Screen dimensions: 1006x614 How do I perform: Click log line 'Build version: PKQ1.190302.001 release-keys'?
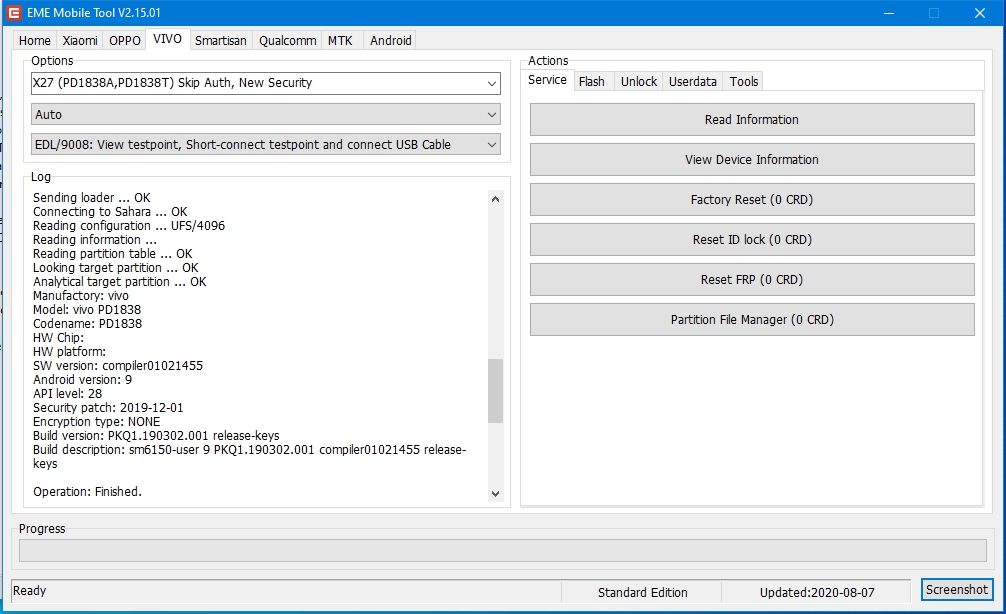156,436
